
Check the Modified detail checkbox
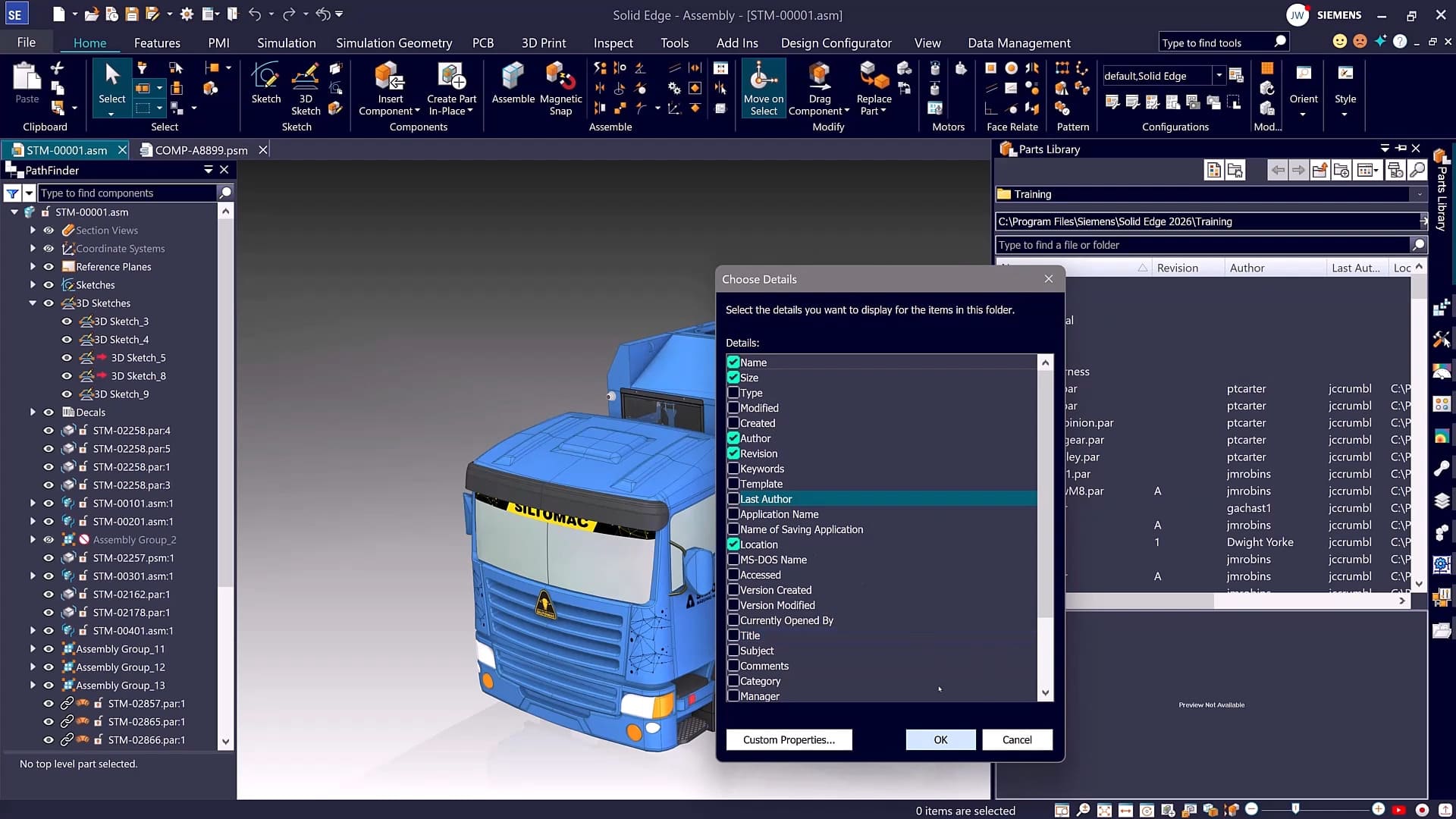coord(733,408)
